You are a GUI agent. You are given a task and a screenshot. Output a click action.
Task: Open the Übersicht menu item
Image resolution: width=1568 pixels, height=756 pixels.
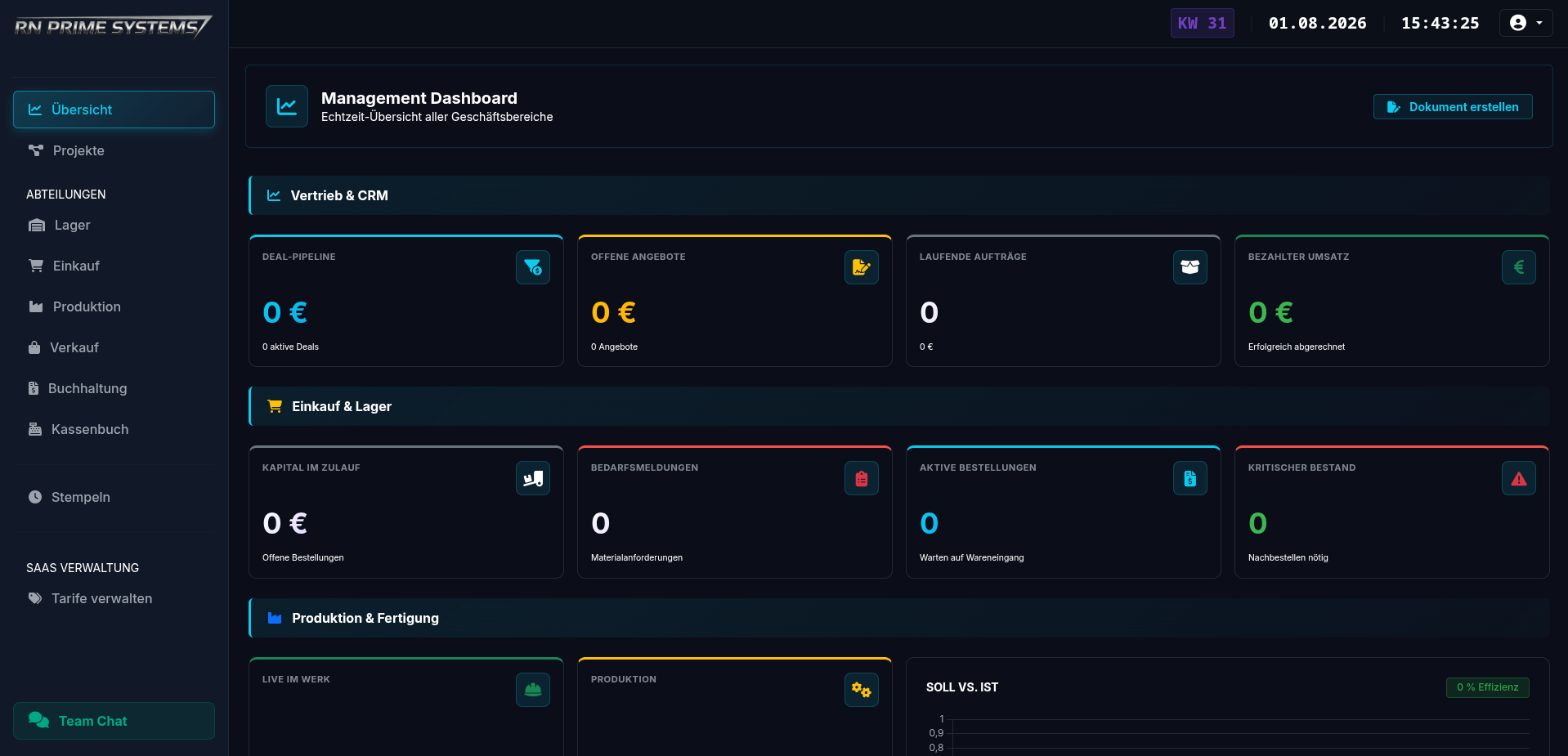click(x=114, y=110)
